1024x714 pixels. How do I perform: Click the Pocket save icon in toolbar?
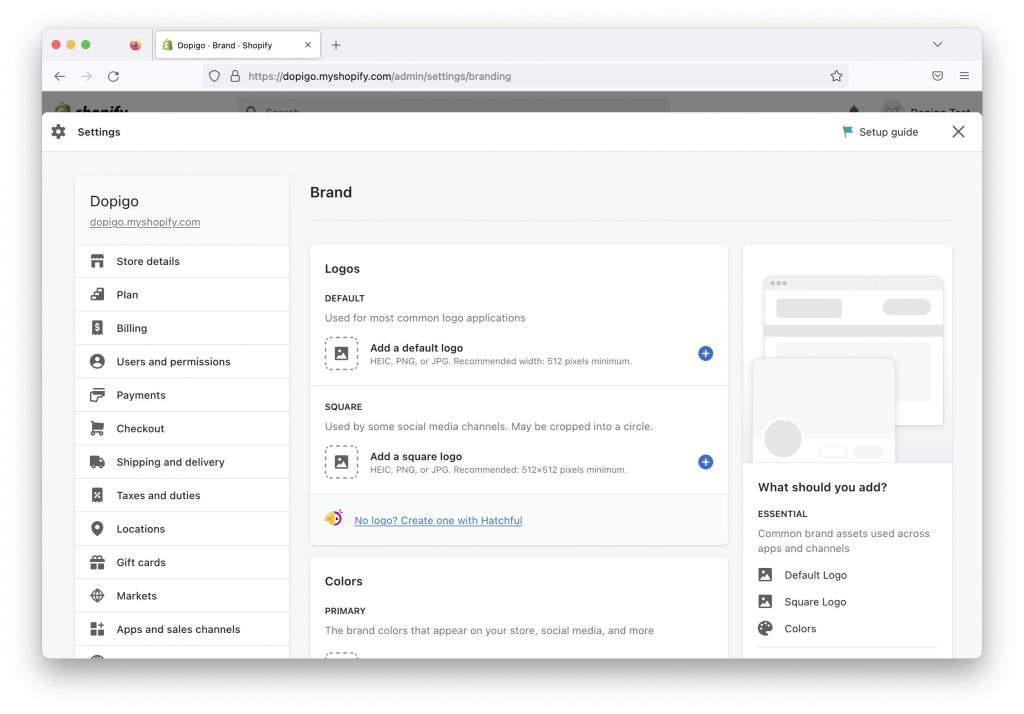[937, 76]
